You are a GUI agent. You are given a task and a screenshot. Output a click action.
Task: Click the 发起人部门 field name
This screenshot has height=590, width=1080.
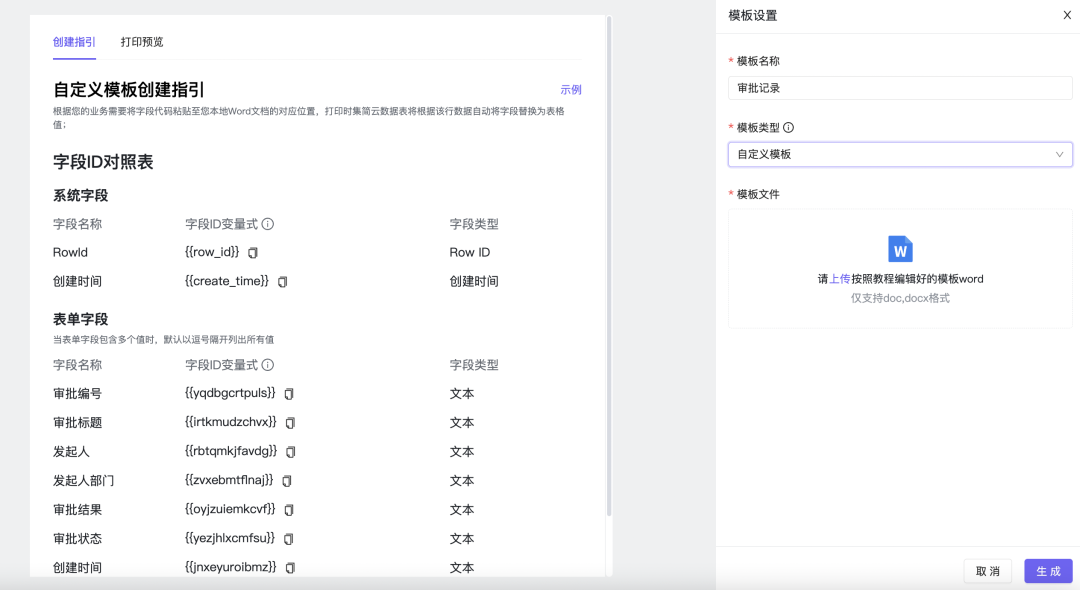(x=83, y=481)
